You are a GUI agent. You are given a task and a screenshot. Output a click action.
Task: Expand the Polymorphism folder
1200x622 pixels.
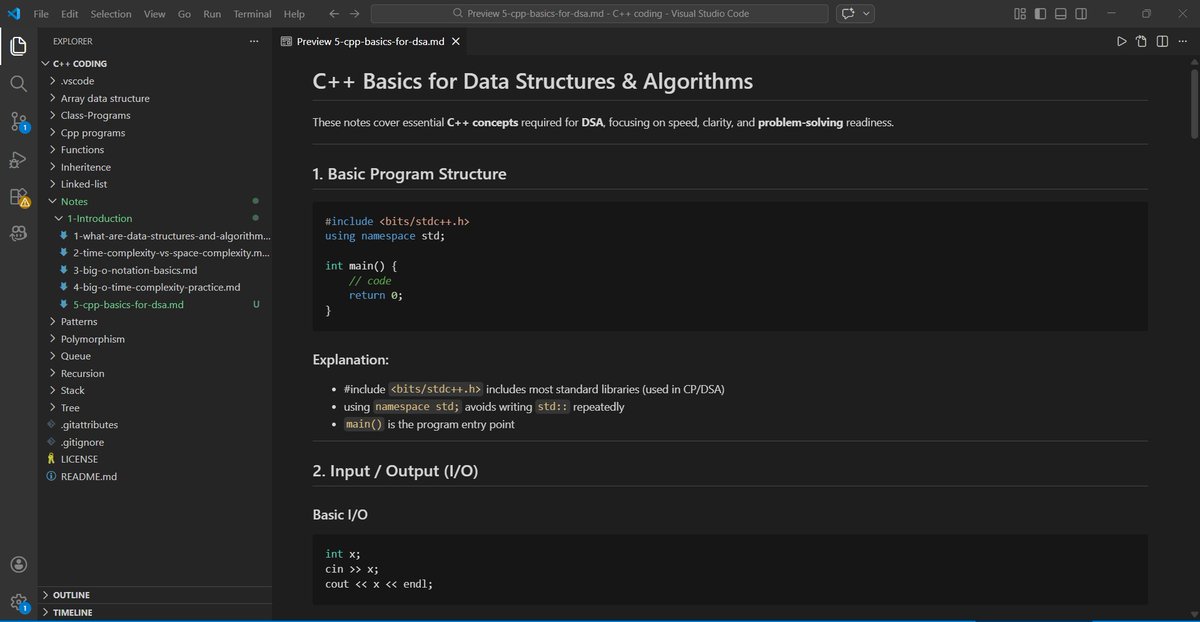pos(155,339)
